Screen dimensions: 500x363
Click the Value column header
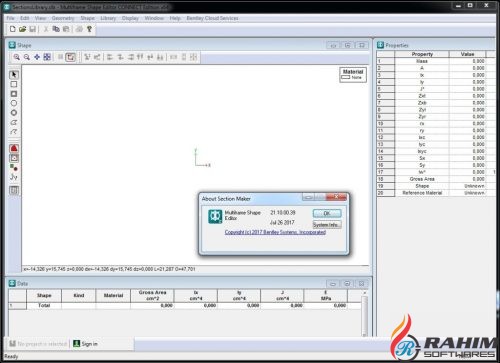click(x=467, y=54)
